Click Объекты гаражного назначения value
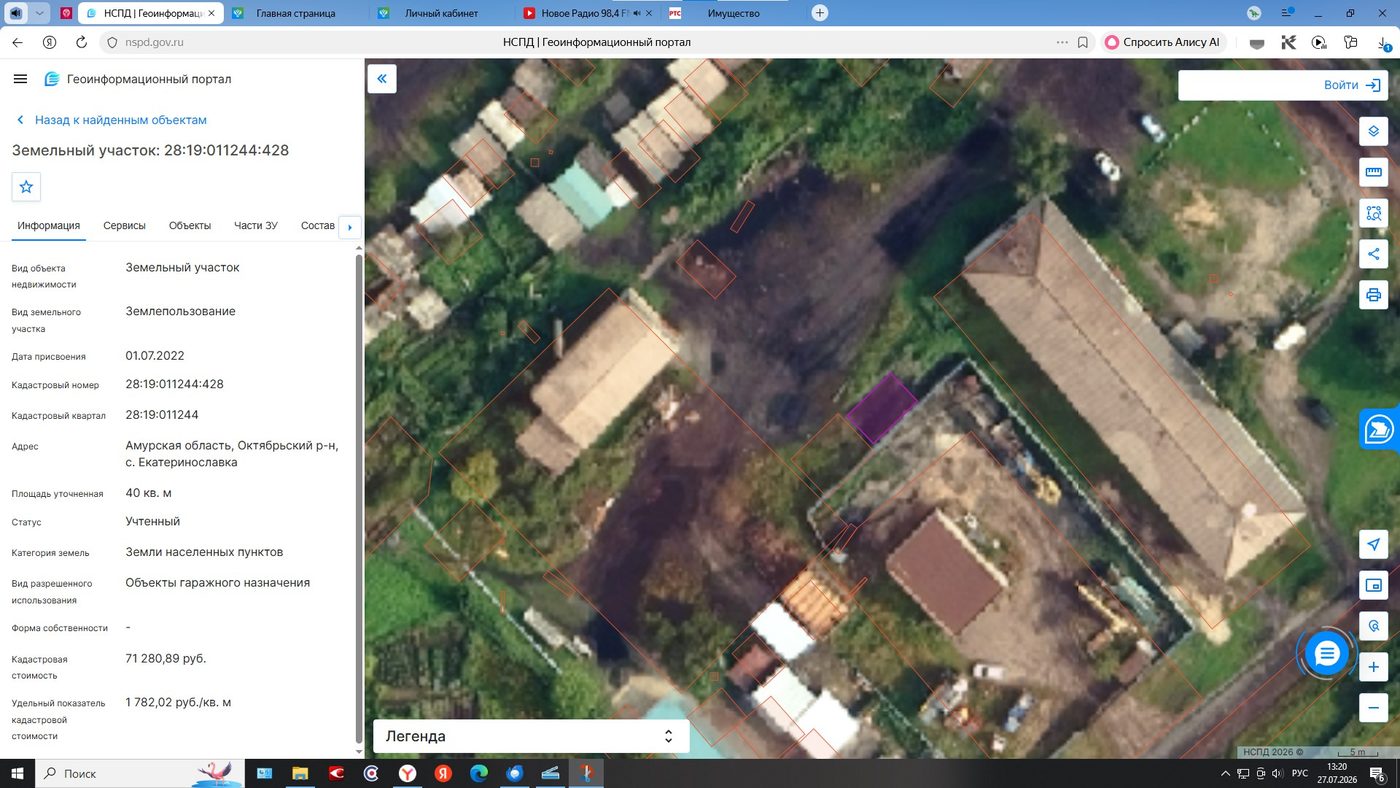 [218, 582]
